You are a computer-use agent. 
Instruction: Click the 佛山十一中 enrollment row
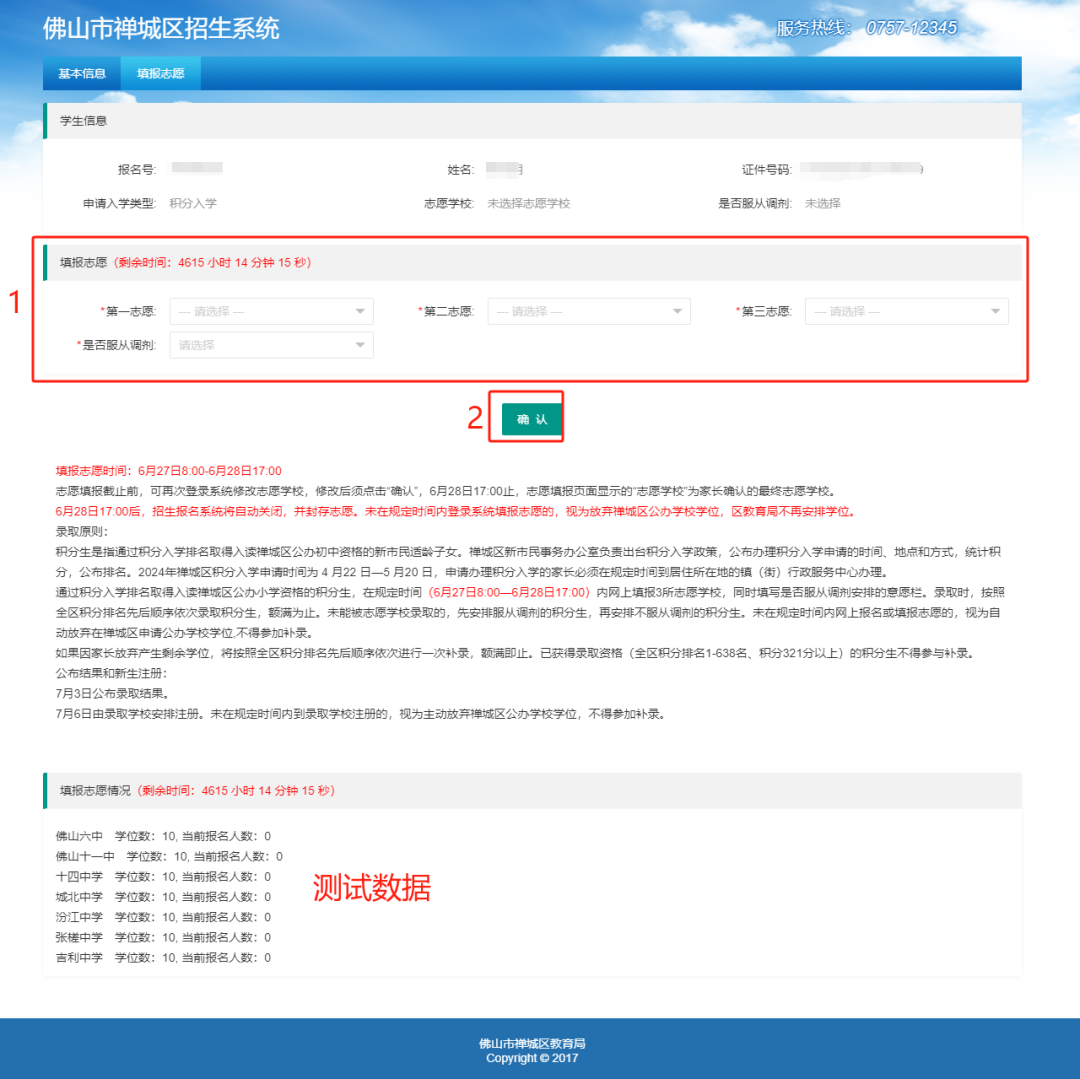tap(169, 856)
